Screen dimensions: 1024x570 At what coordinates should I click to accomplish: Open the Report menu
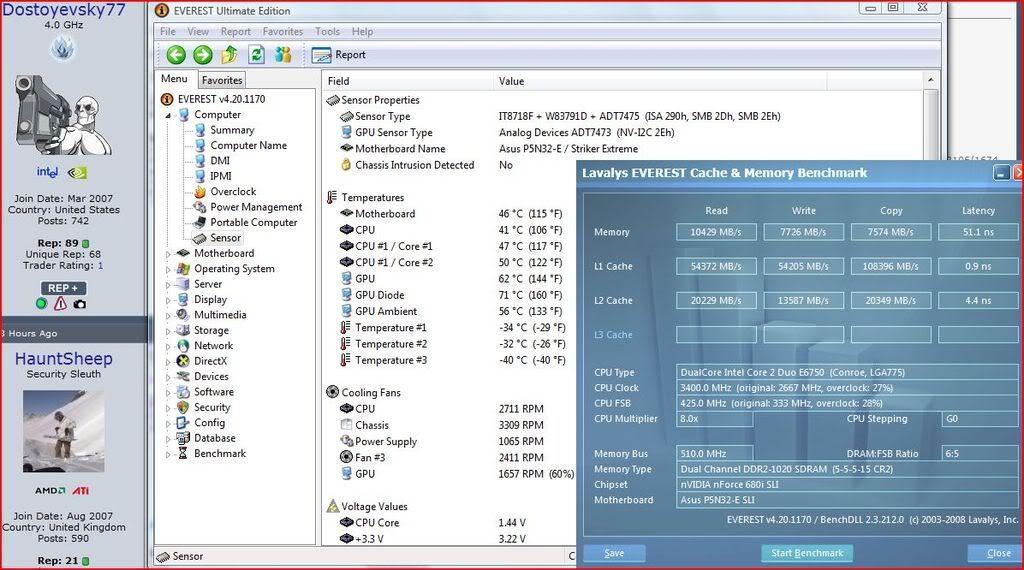[236, 31]
